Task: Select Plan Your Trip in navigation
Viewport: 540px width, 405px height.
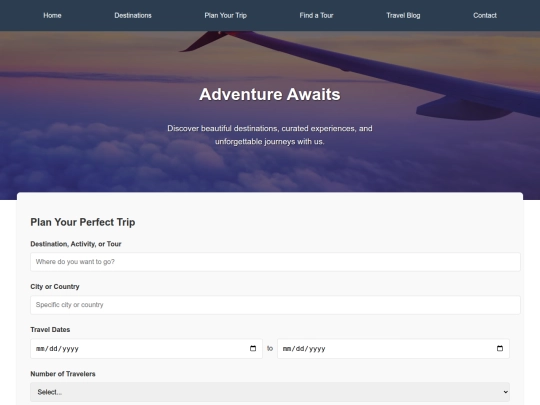Action: tap(226, 15)
